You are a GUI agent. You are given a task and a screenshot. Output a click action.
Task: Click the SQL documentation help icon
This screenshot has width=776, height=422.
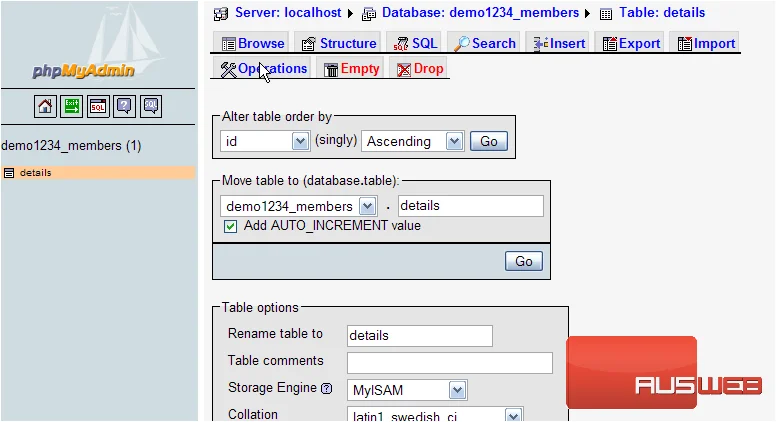(151, 106)
